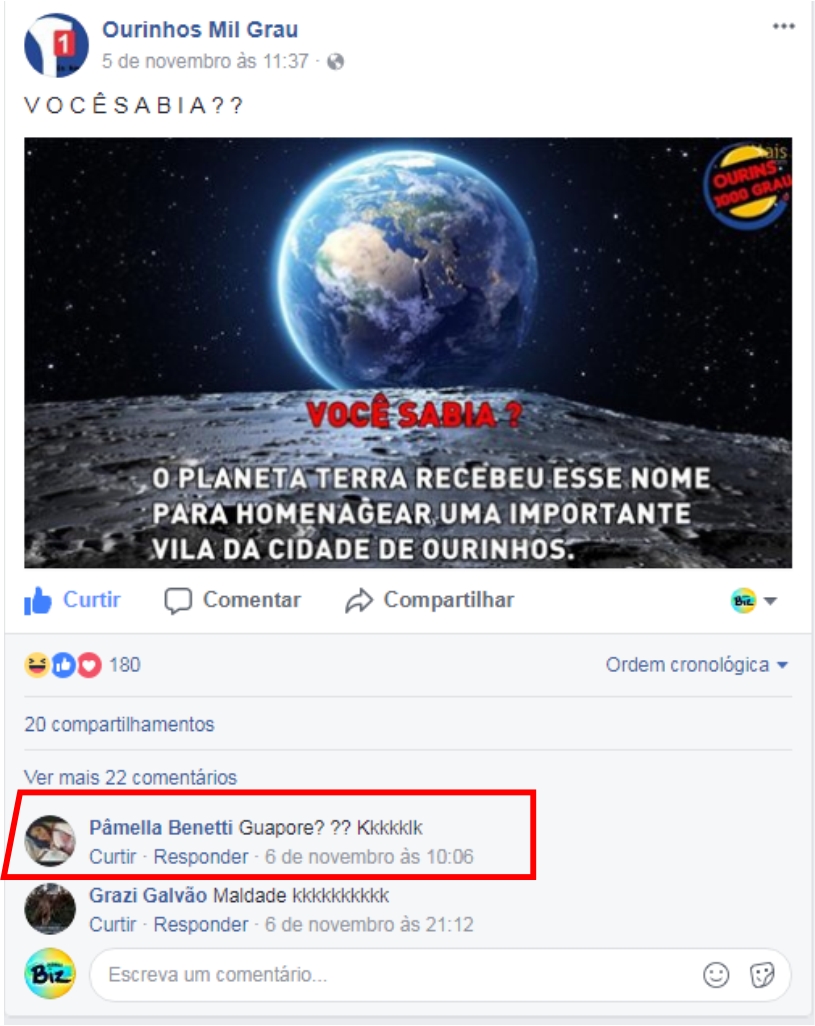Click the public globe privacy icon
815x1026 pixels.
pos(336,62)
